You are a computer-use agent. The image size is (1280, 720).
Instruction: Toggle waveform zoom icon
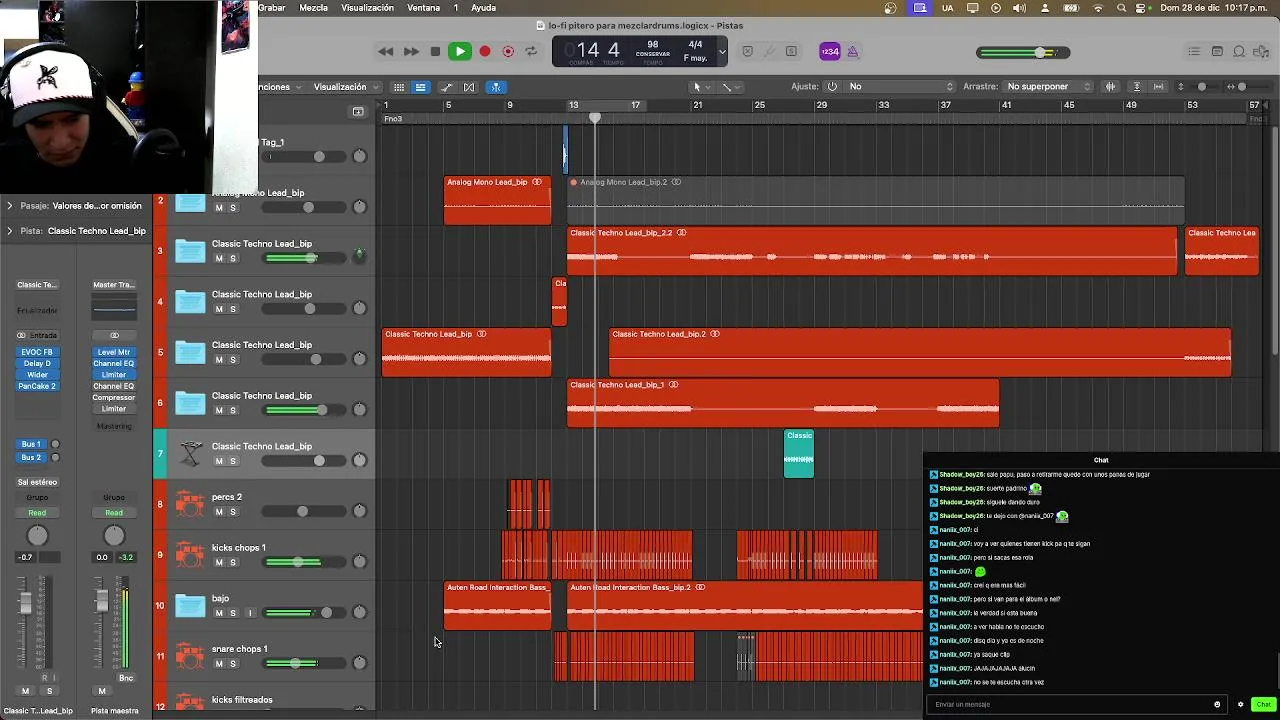tap(1110, 87)
